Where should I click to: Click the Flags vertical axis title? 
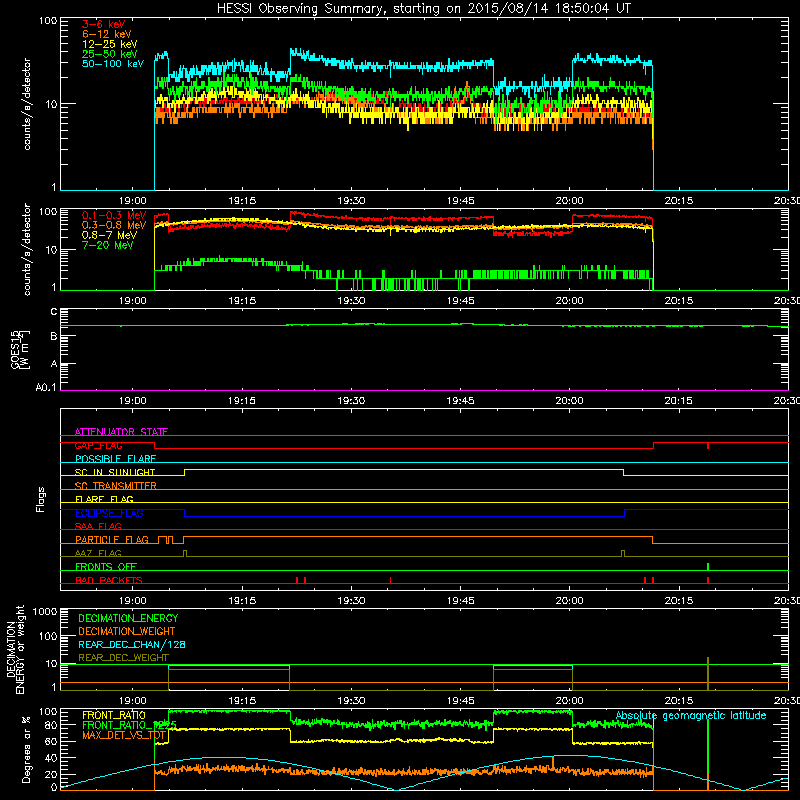[40, 499]
